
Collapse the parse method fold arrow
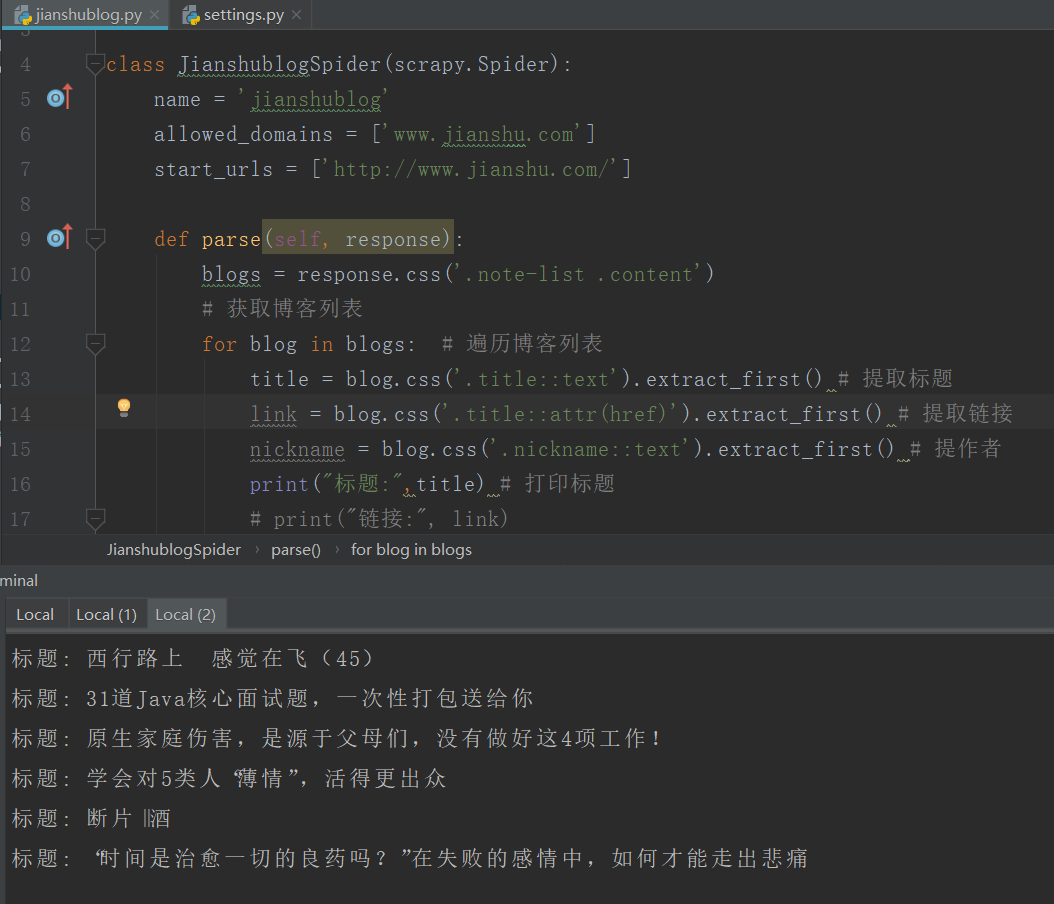(95, 238)
